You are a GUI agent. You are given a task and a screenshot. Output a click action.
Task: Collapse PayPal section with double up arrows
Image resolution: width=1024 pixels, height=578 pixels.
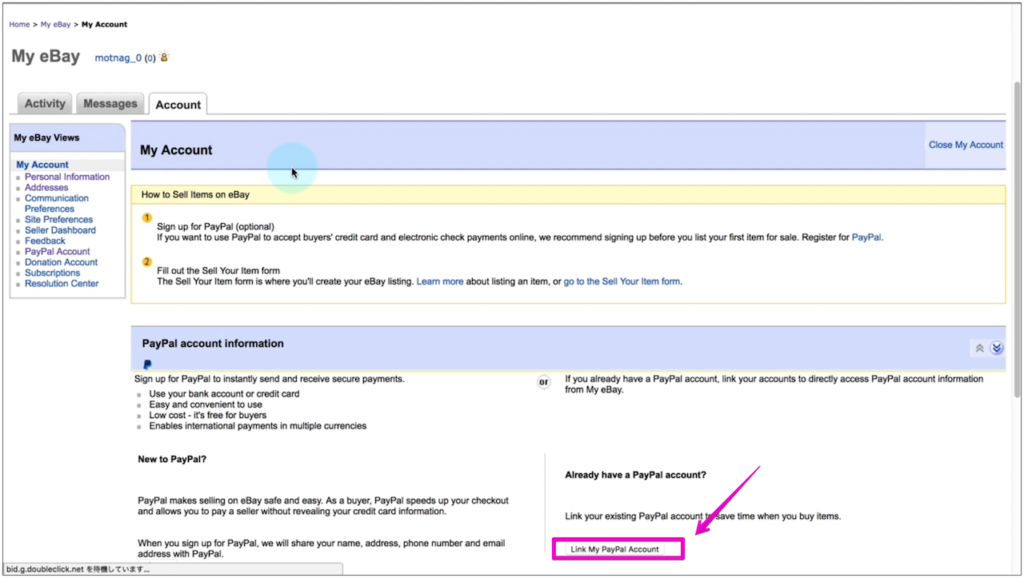click(980, 348)
